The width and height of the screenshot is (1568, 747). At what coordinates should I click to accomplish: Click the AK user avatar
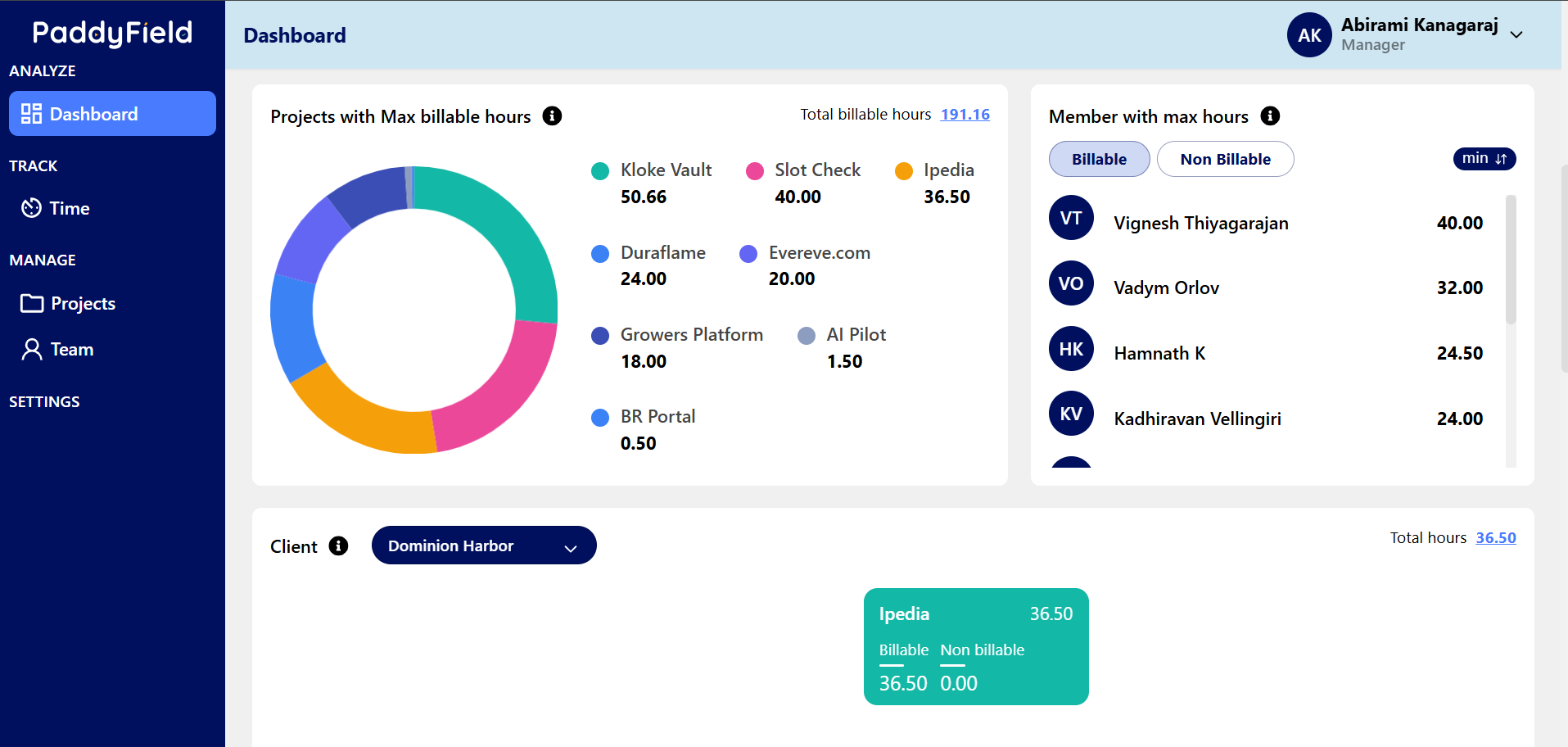click(x=1309, y=34)
